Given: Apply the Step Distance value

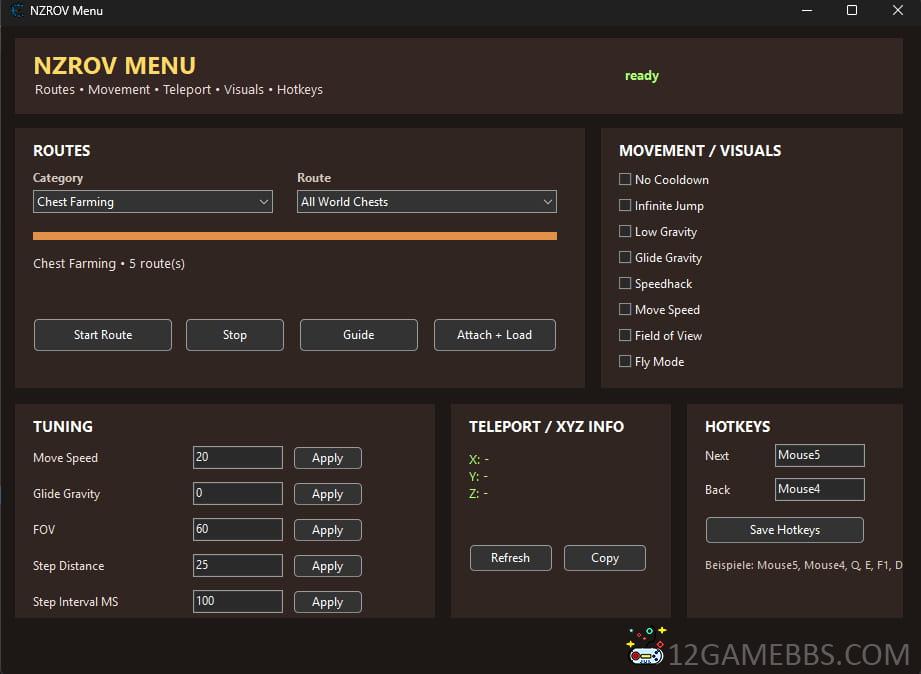Looking at the screenshot, I should click(328, 566).
